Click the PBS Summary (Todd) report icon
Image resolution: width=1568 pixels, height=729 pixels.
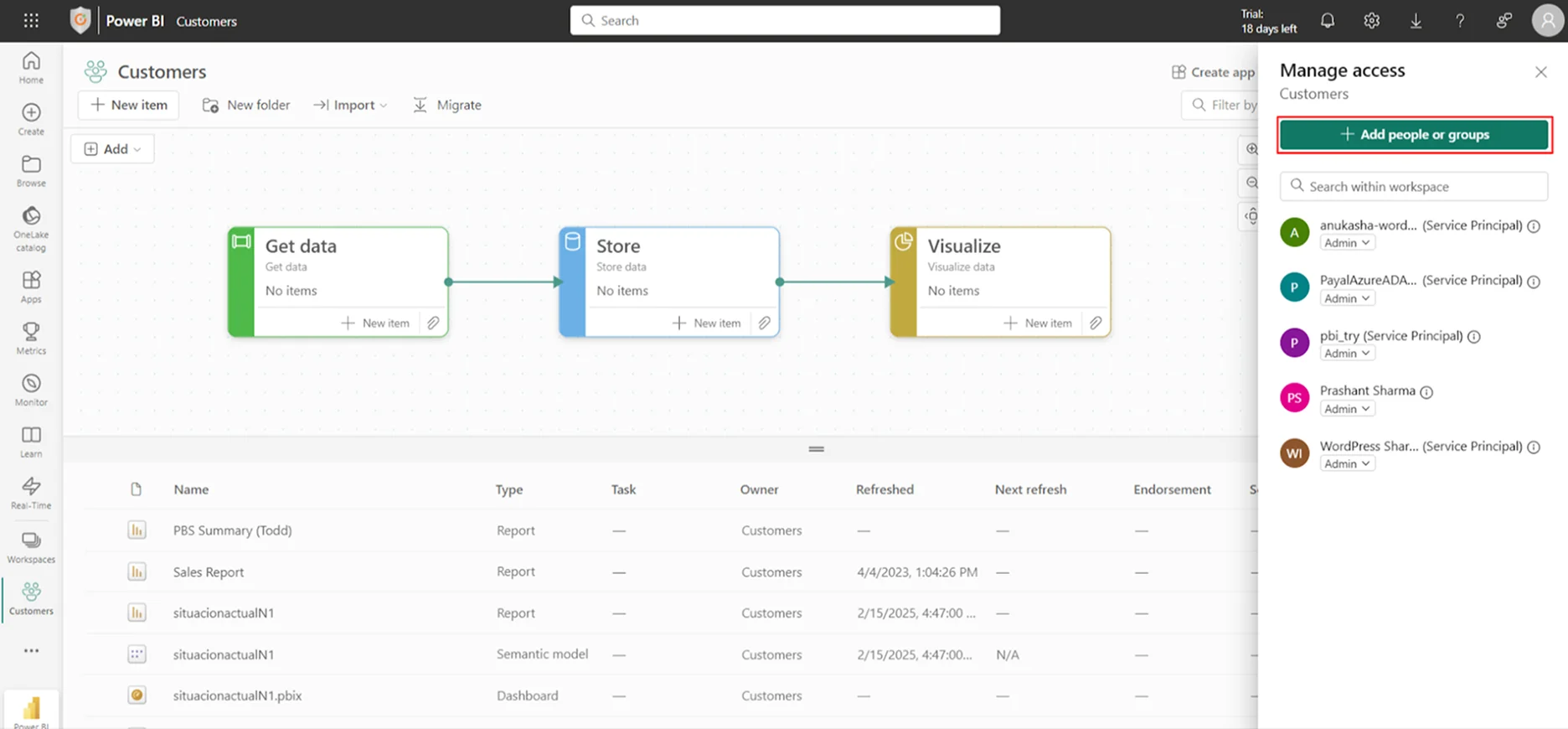click(x=137, y=530)
